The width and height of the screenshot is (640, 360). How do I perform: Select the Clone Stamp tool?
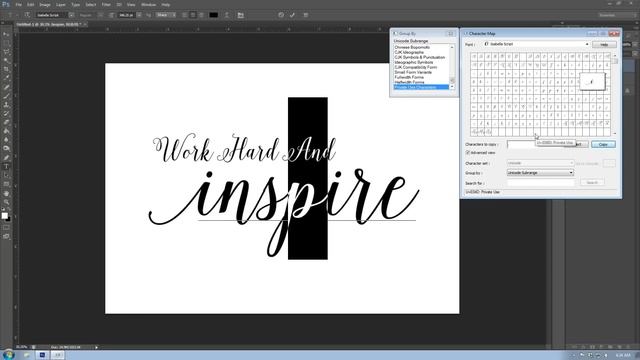tap(6, 104)
